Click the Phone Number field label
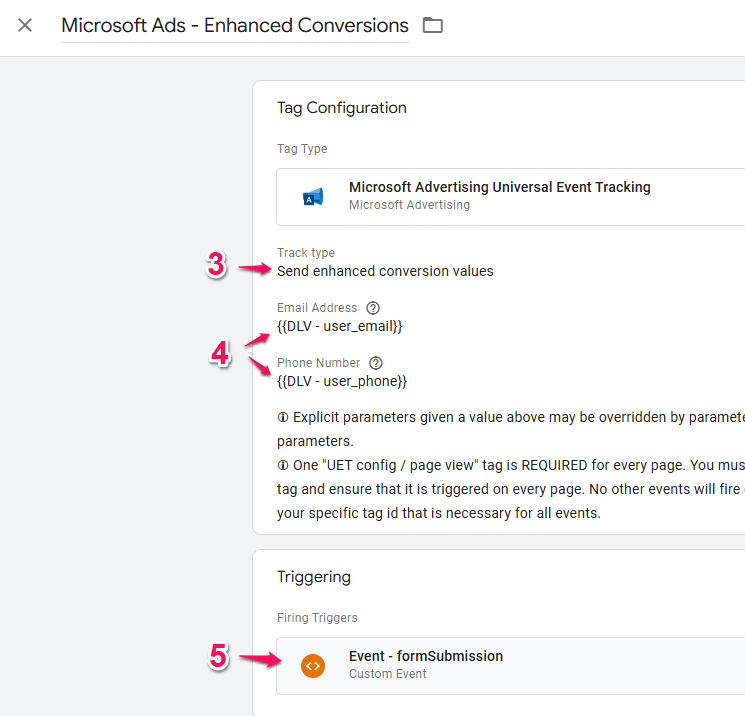 [x=318, y=363]
